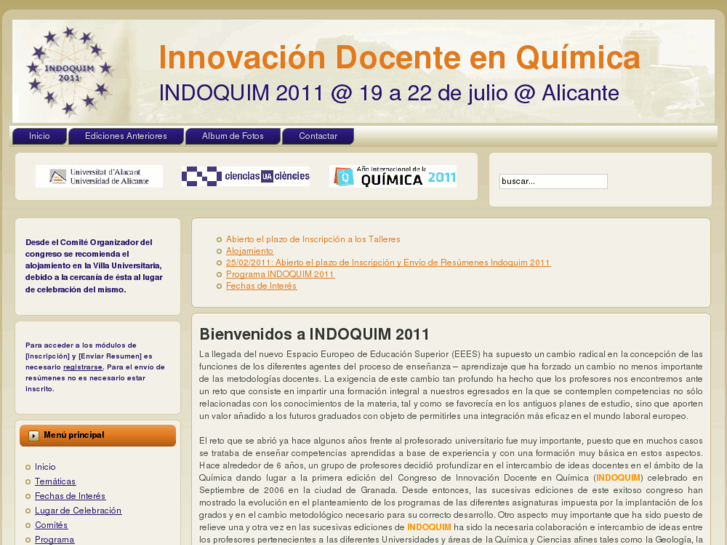Click the INDOQUIM 2011 star logo
The width and height of the screenshot is (727, 545).
(70, 71)
